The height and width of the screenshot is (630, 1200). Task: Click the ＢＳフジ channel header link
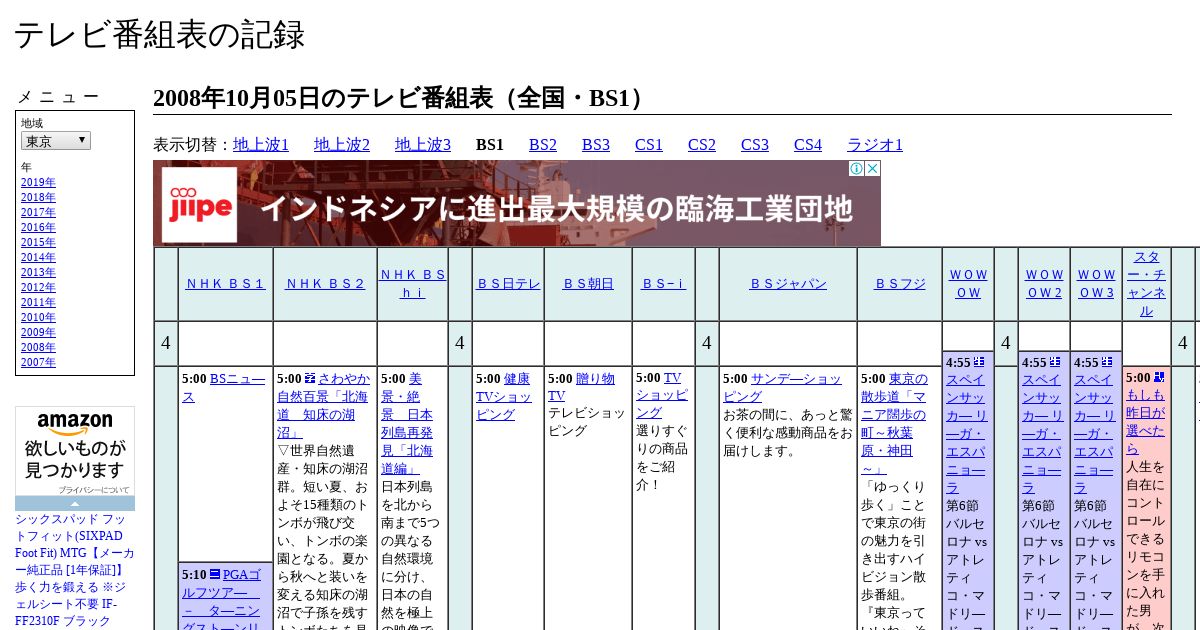click(900, 284)
